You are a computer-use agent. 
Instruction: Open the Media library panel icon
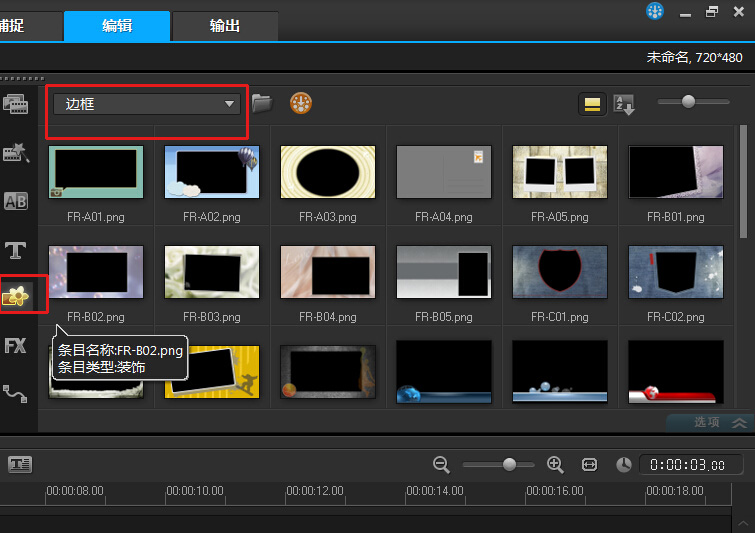click(x=16, y=104)
